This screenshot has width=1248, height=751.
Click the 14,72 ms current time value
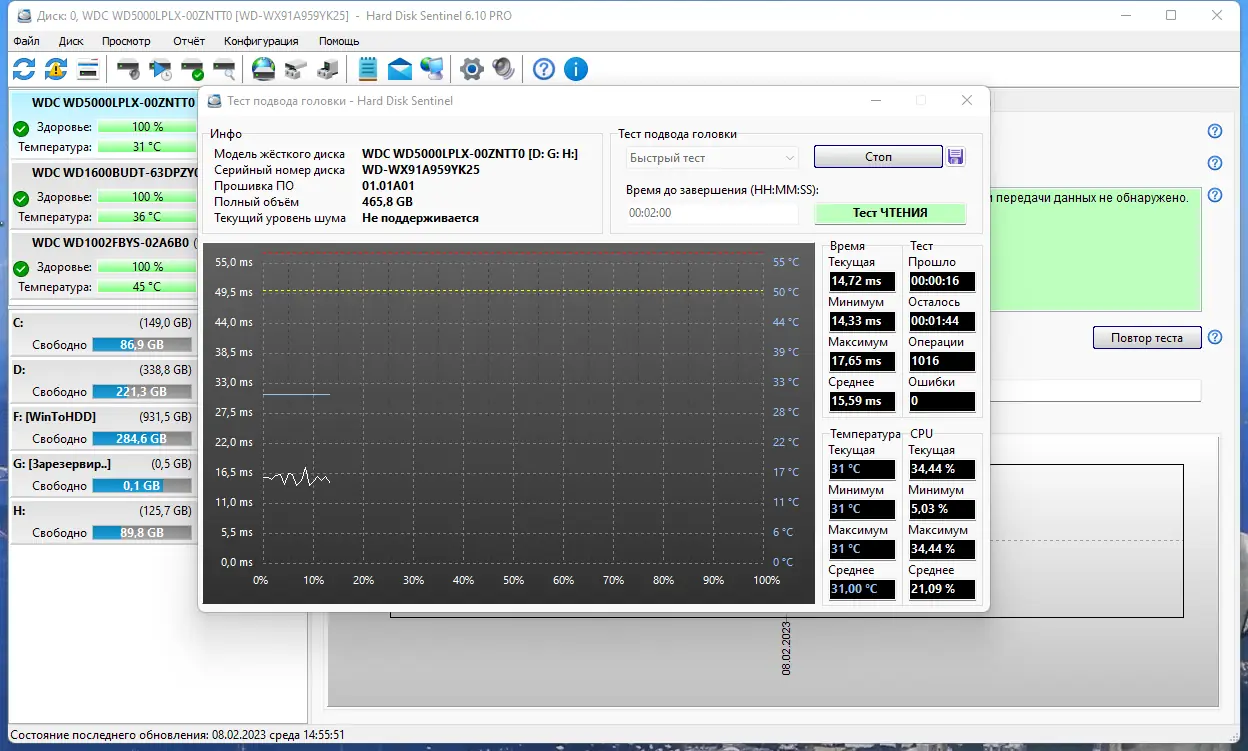tap(861, 281)
